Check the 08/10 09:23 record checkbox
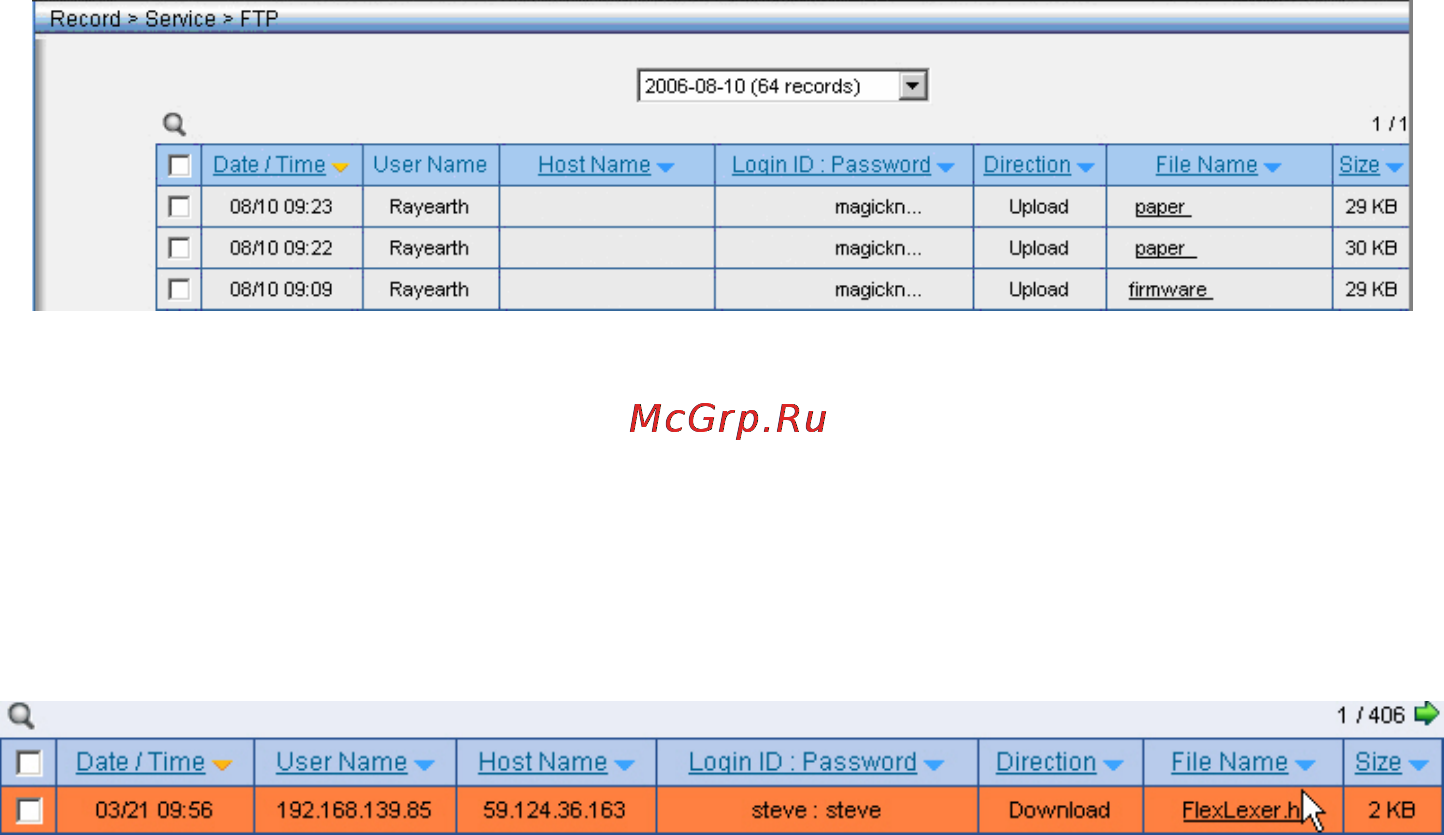The width and height of the screenshot is (1444, 835). 179,207
